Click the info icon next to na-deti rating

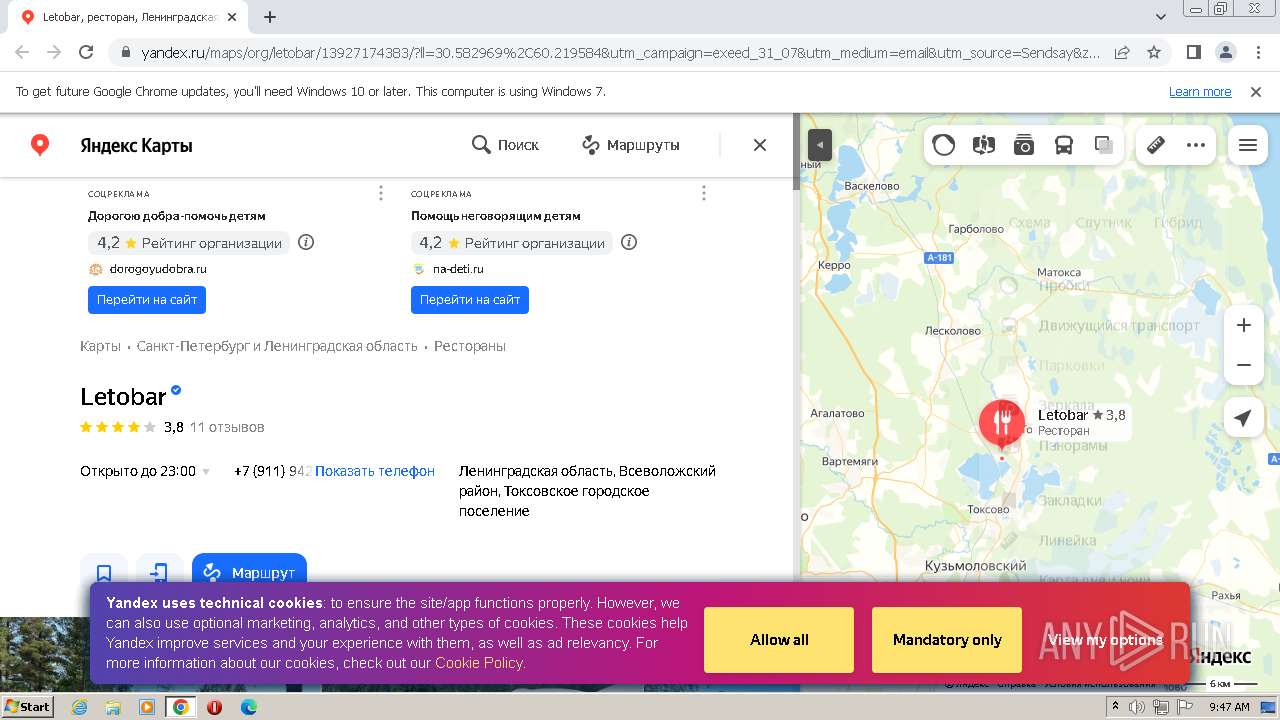click(629, 242)
